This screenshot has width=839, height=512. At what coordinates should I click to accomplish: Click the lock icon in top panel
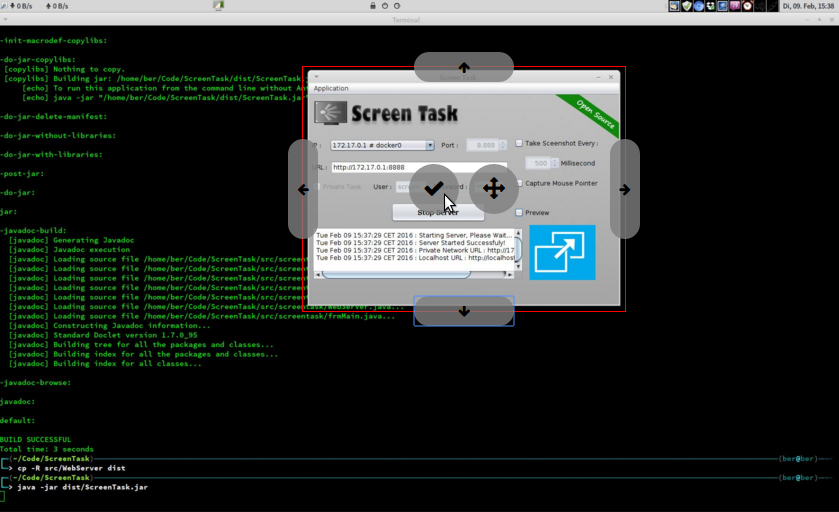pos(373,6)
